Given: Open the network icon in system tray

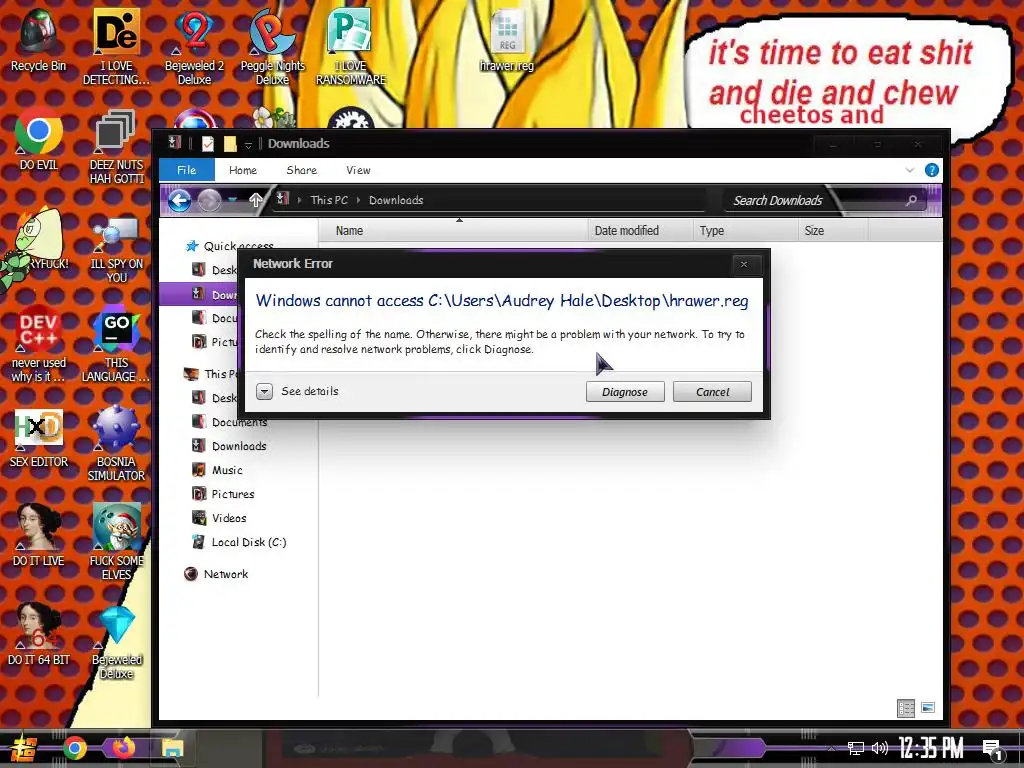Looking at the screenshot, I should pyautogui.click(x=855, y=748).
